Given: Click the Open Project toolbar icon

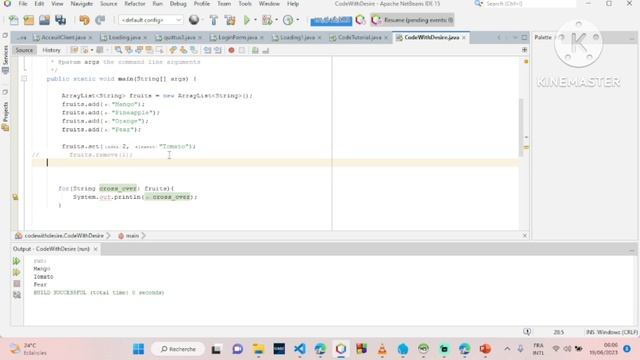Looking at the screenshot, I should pos(44,20).
